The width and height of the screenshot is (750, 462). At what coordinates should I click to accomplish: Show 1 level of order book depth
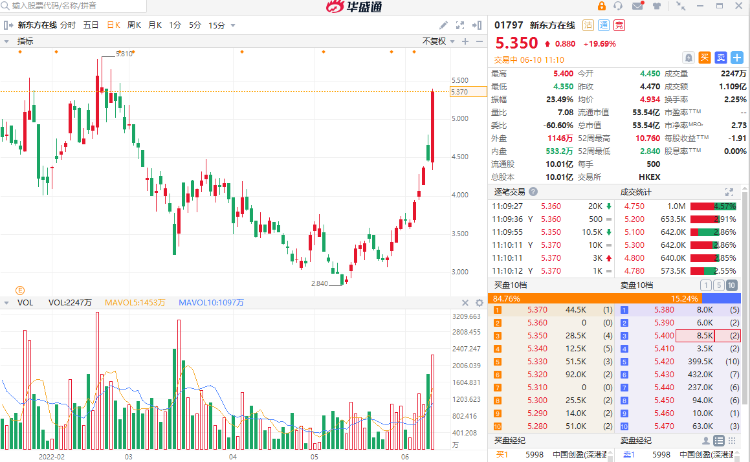coord(706,286)
